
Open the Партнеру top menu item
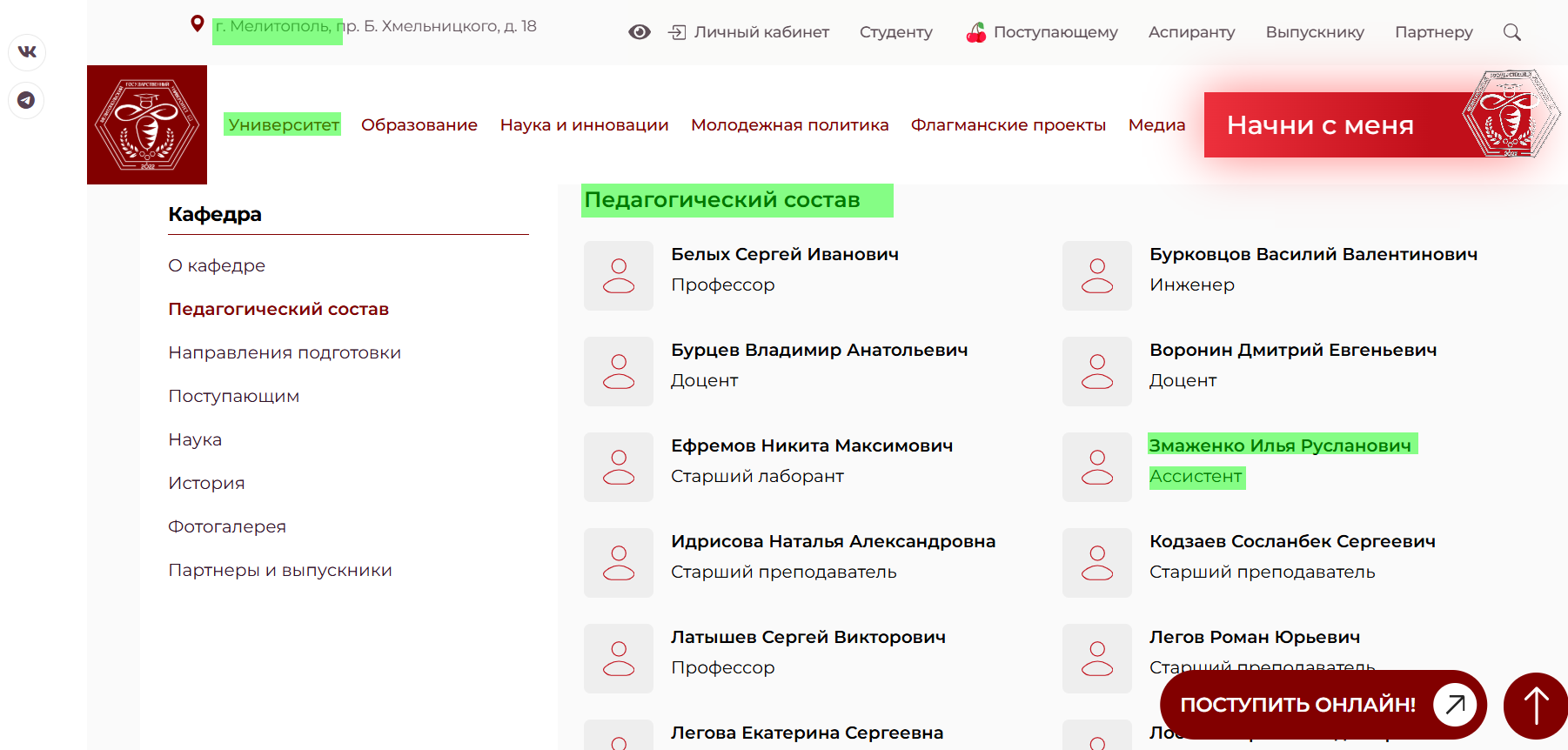coord(1433,32)
